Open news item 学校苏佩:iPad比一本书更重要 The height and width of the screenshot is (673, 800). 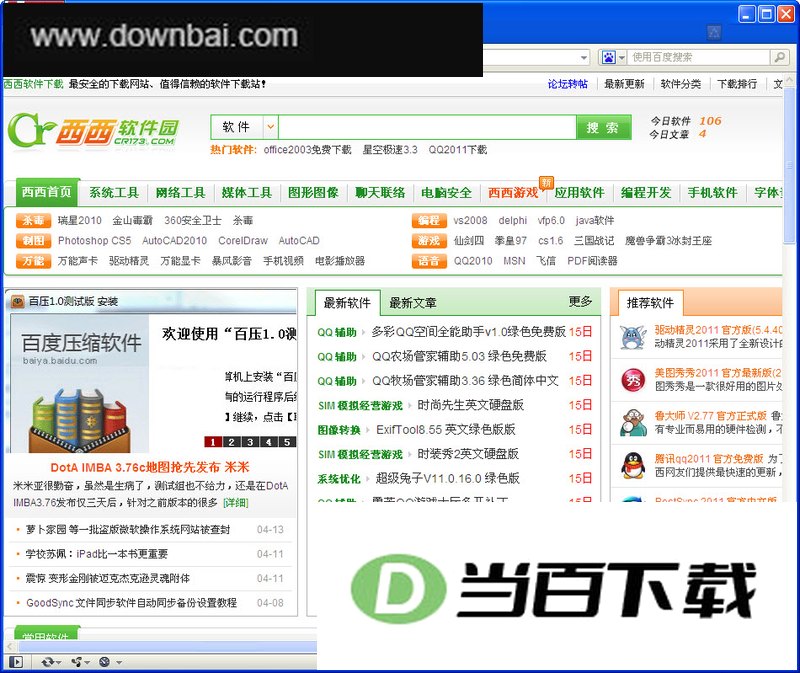[96, 554]
